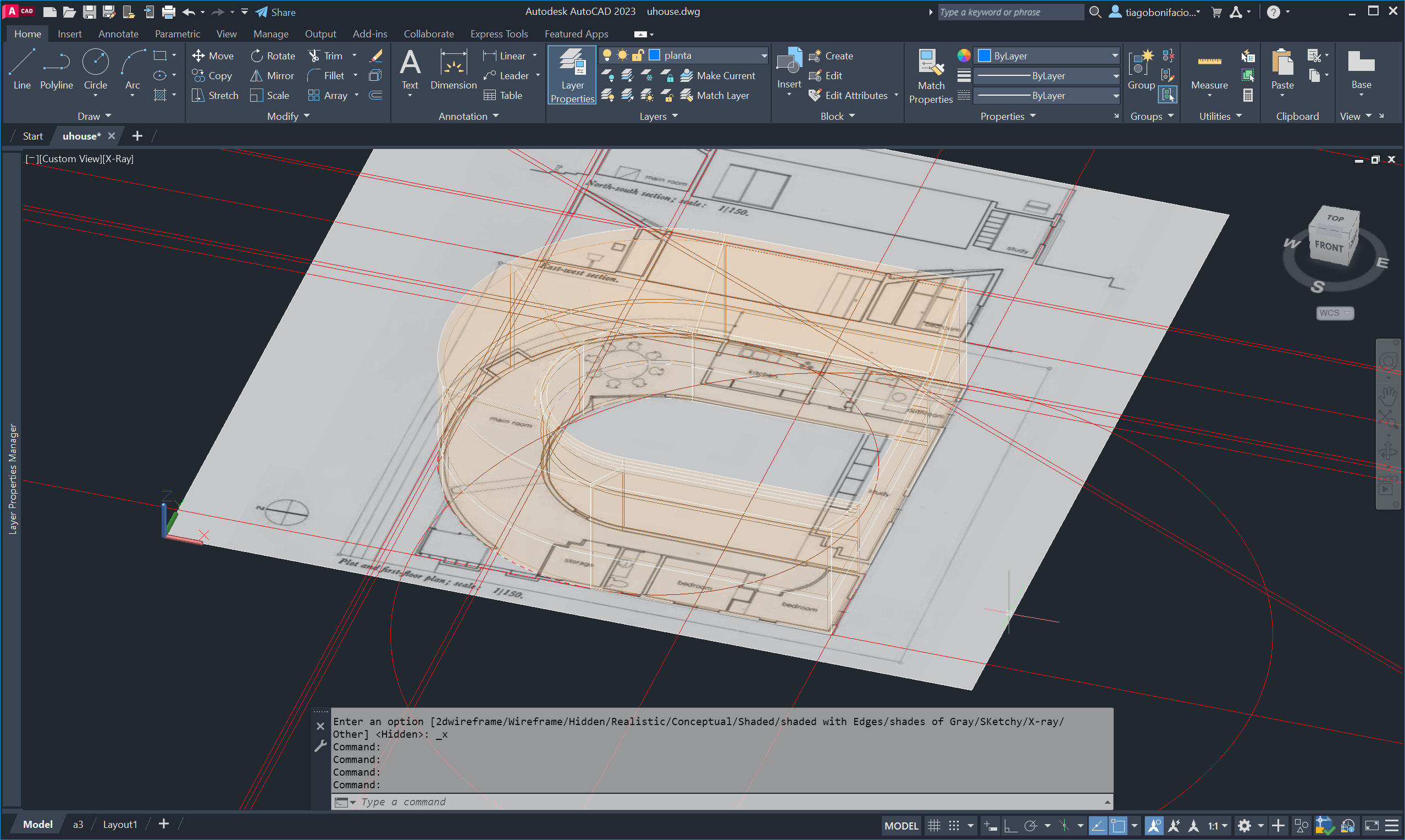Toggle Ortho mode in status bar
The image size is (1405, 840).
[1011, 825]
